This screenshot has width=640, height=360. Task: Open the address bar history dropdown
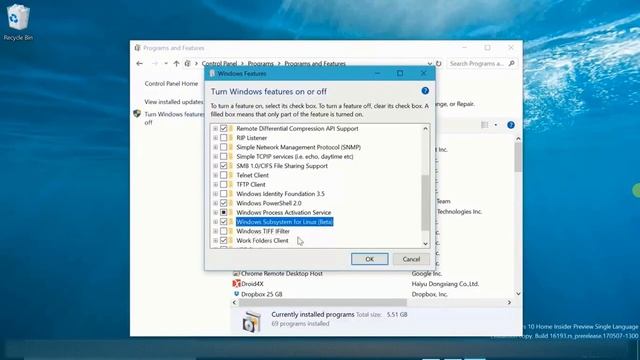tap(429, 64)
